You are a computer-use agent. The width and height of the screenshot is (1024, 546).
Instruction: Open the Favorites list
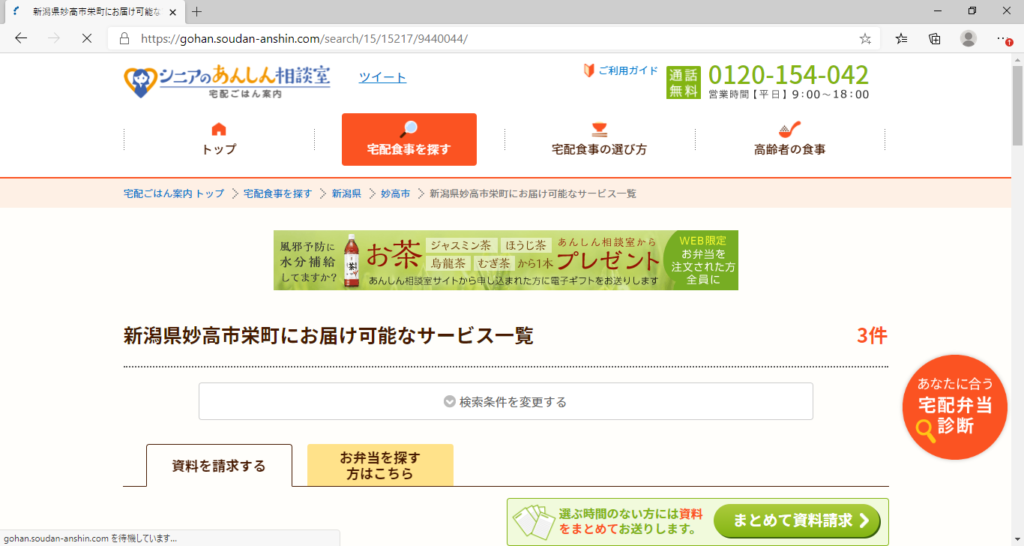click(x=901, y=39)
